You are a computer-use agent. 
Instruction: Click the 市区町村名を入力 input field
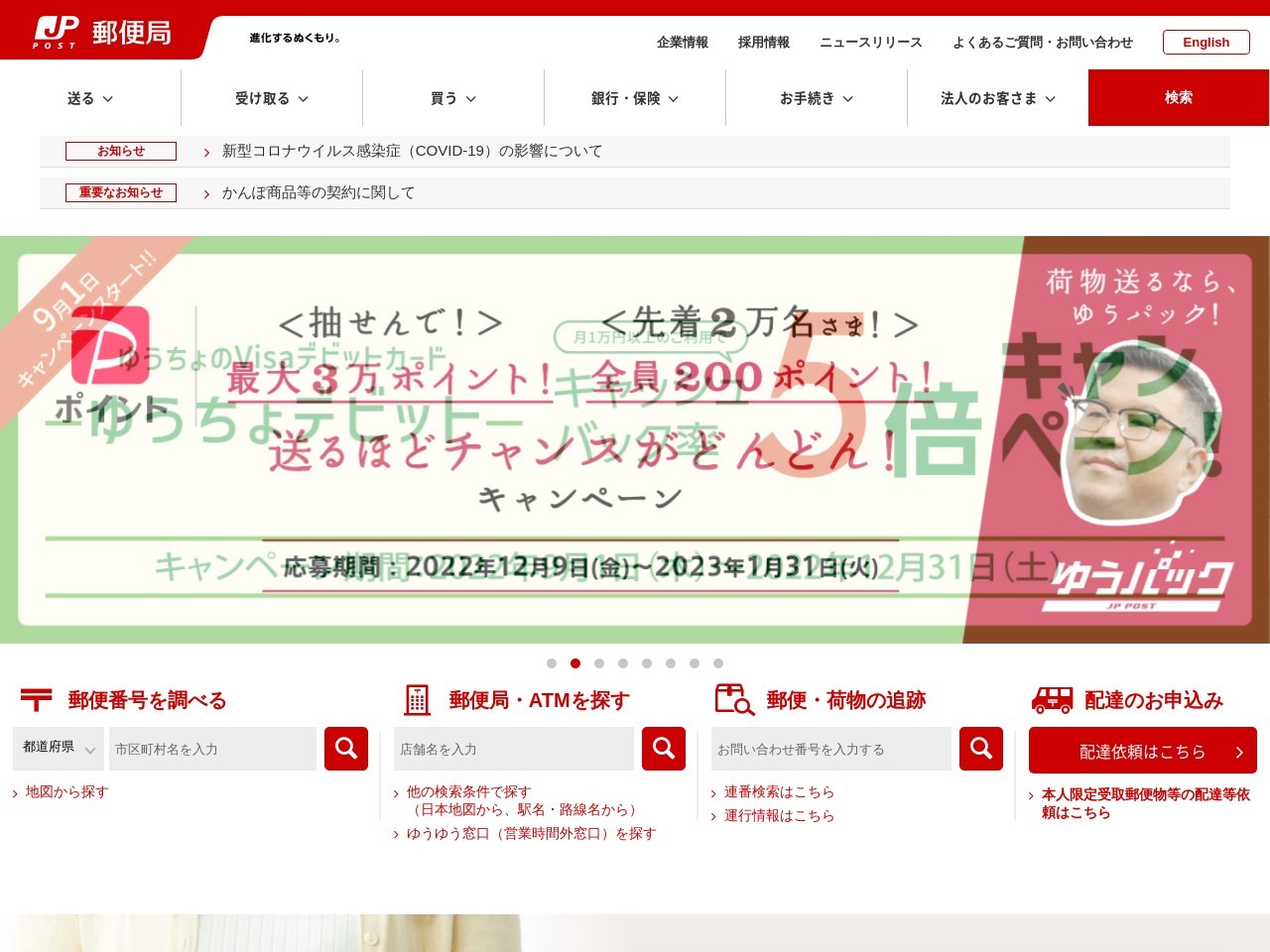(212, 749)
